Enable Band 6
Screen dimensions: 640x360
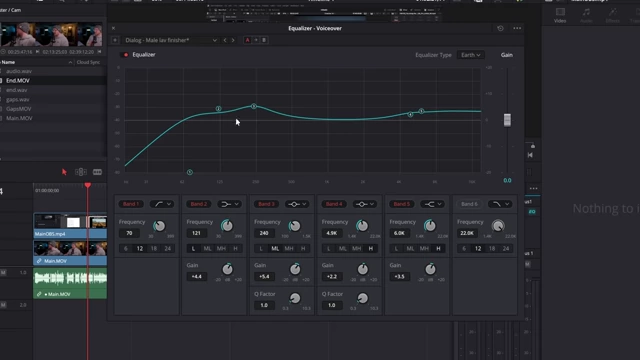pos(469,204)
